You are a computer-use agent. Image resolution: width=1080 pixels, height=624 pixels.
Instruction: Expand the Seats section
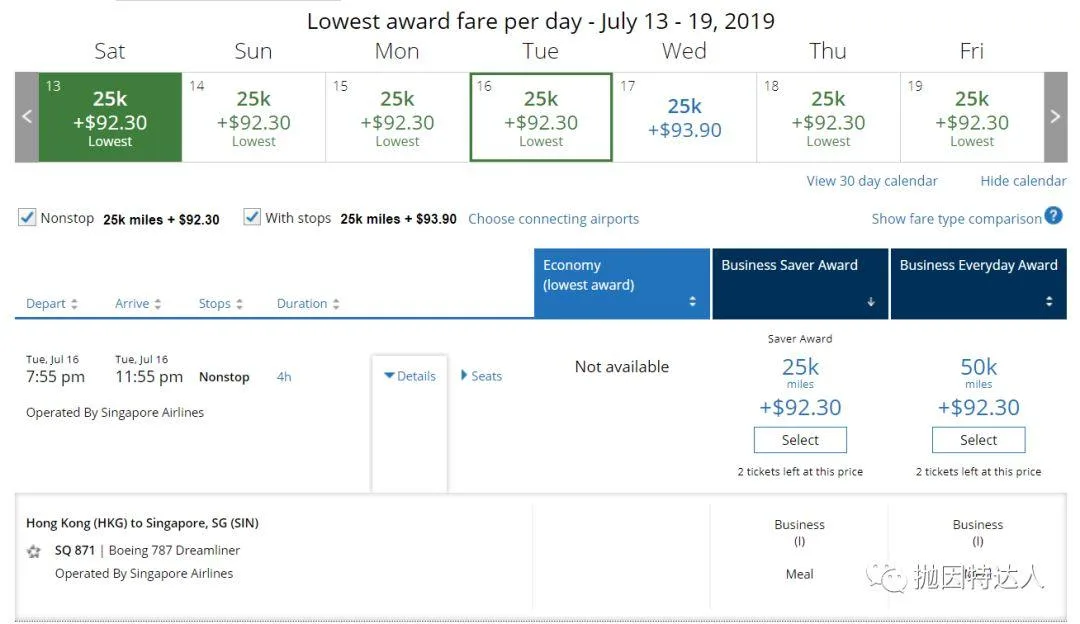click(481, 376)
